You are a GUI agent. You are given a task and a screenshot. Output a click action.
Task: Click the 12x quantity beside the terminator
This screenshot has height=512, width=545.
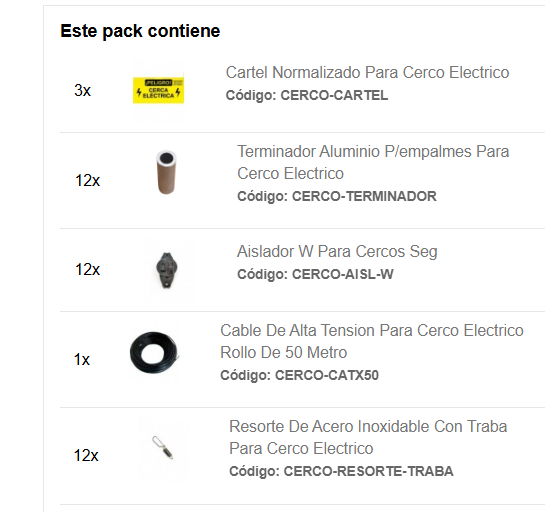point(87,180)
